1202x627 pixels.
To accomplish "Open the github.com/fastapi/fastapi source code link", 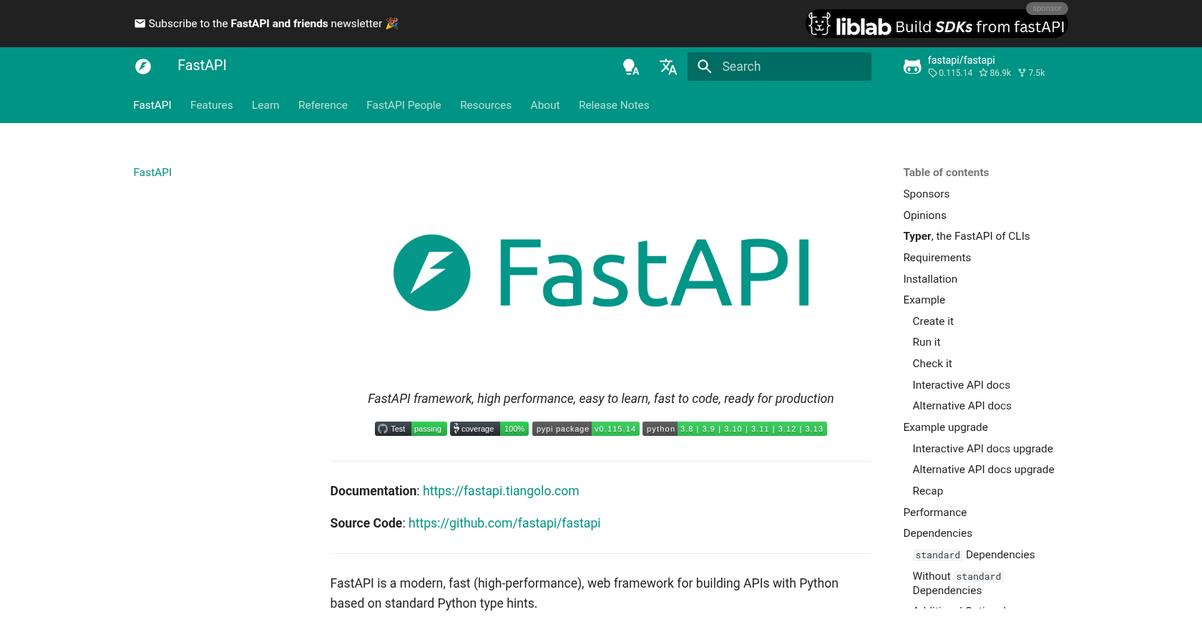I will 505,523.
